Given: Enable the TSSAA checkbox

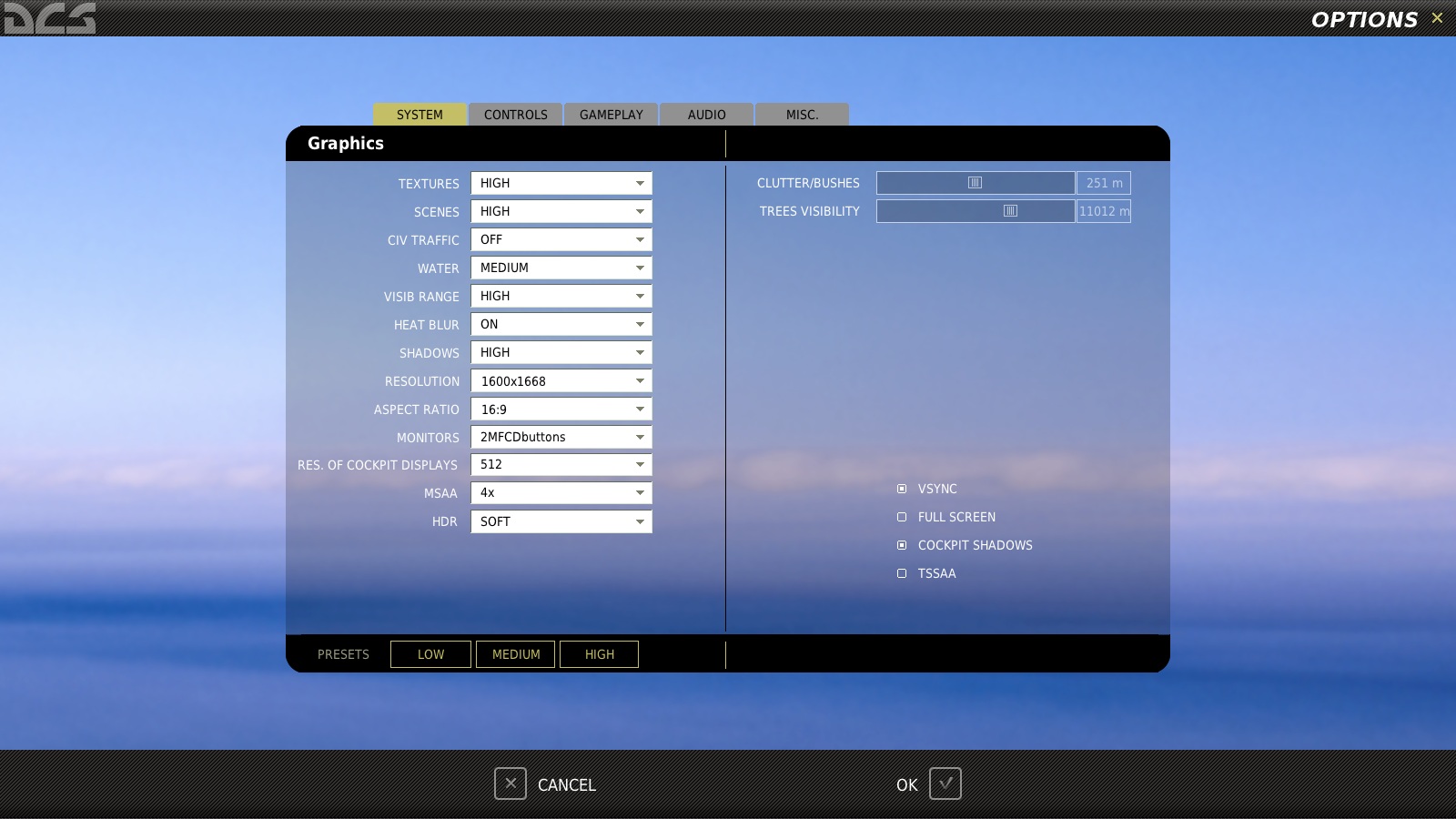Looking at the screenshot, I should [x=902, y=573].
